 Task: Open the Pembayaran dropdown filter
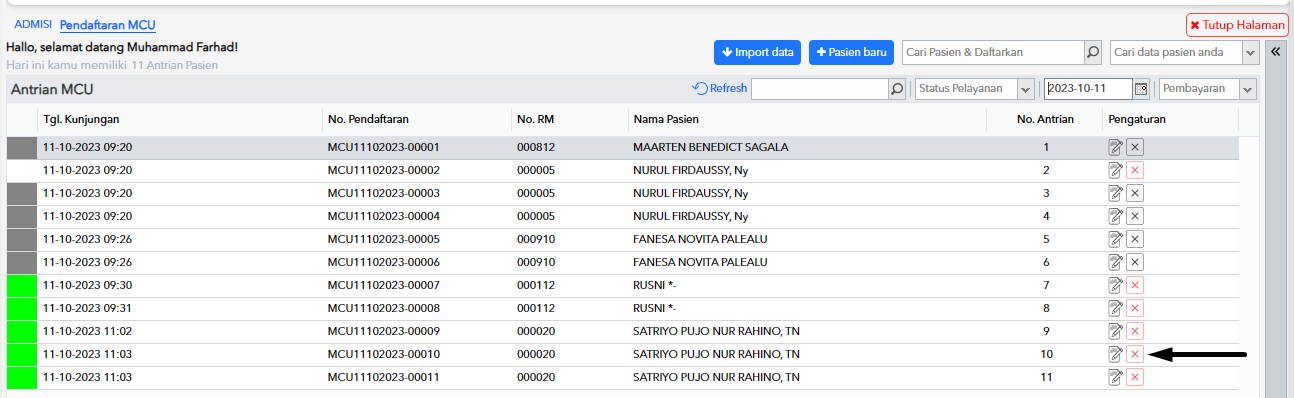pyautogui.click(x=1247, y=89)
